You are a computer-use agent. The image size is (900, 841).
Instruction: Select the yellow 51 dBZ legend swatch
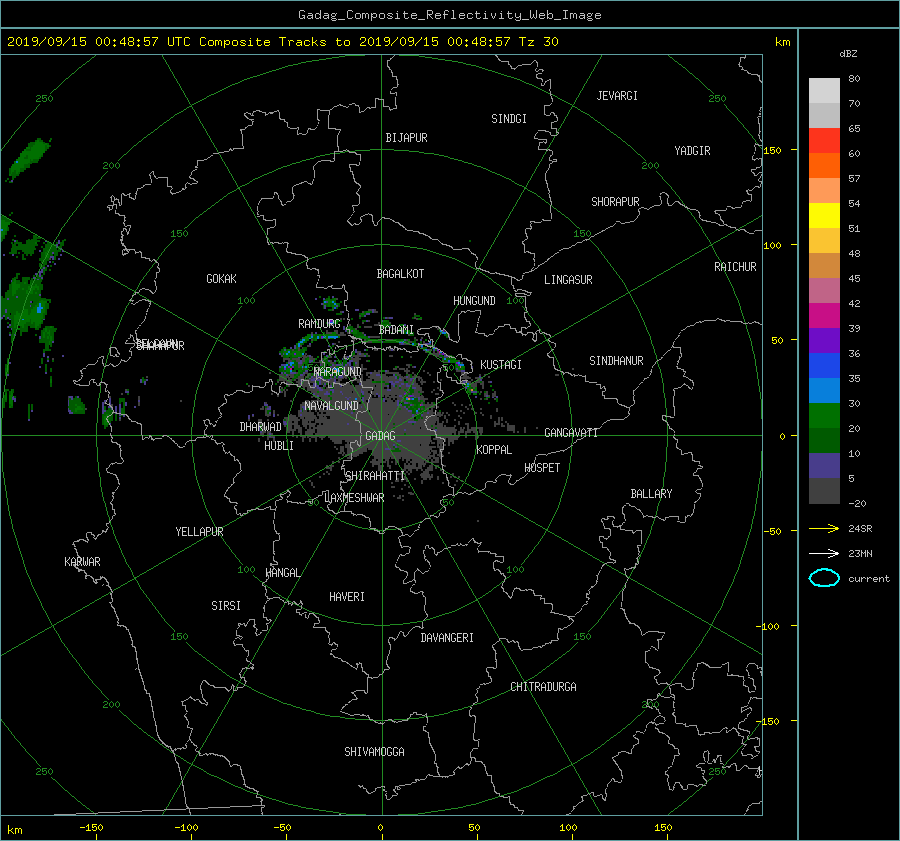pos(824,215)
